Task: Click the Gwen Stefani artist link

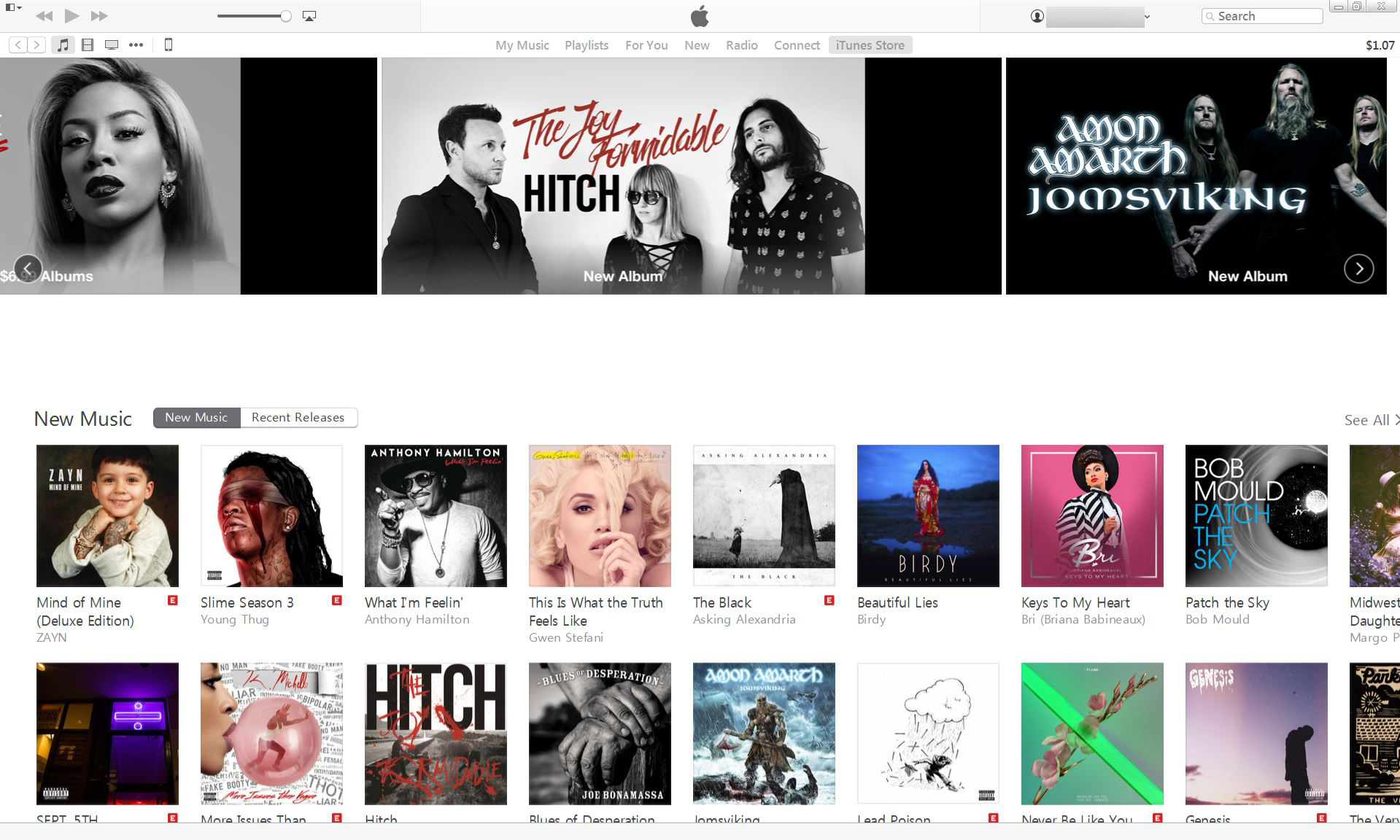Action: tap(566, 638)
